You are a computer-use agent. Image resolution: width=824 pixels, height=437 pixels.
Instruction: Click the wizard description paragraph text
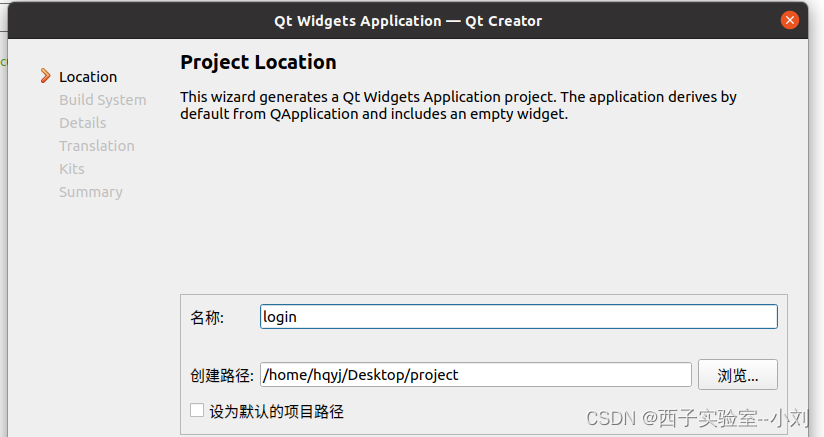[x=458, y=105]
